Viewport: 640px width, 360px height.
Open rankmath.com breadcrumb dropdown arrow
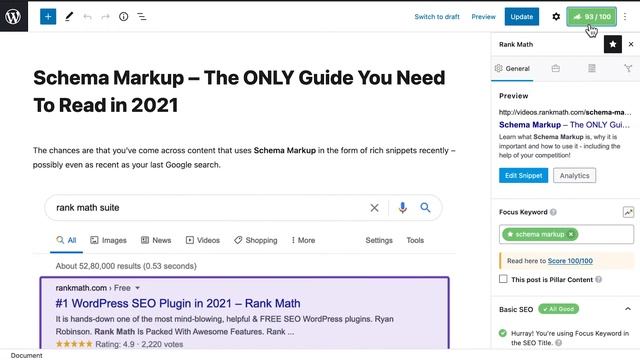[x=138, y=288]
